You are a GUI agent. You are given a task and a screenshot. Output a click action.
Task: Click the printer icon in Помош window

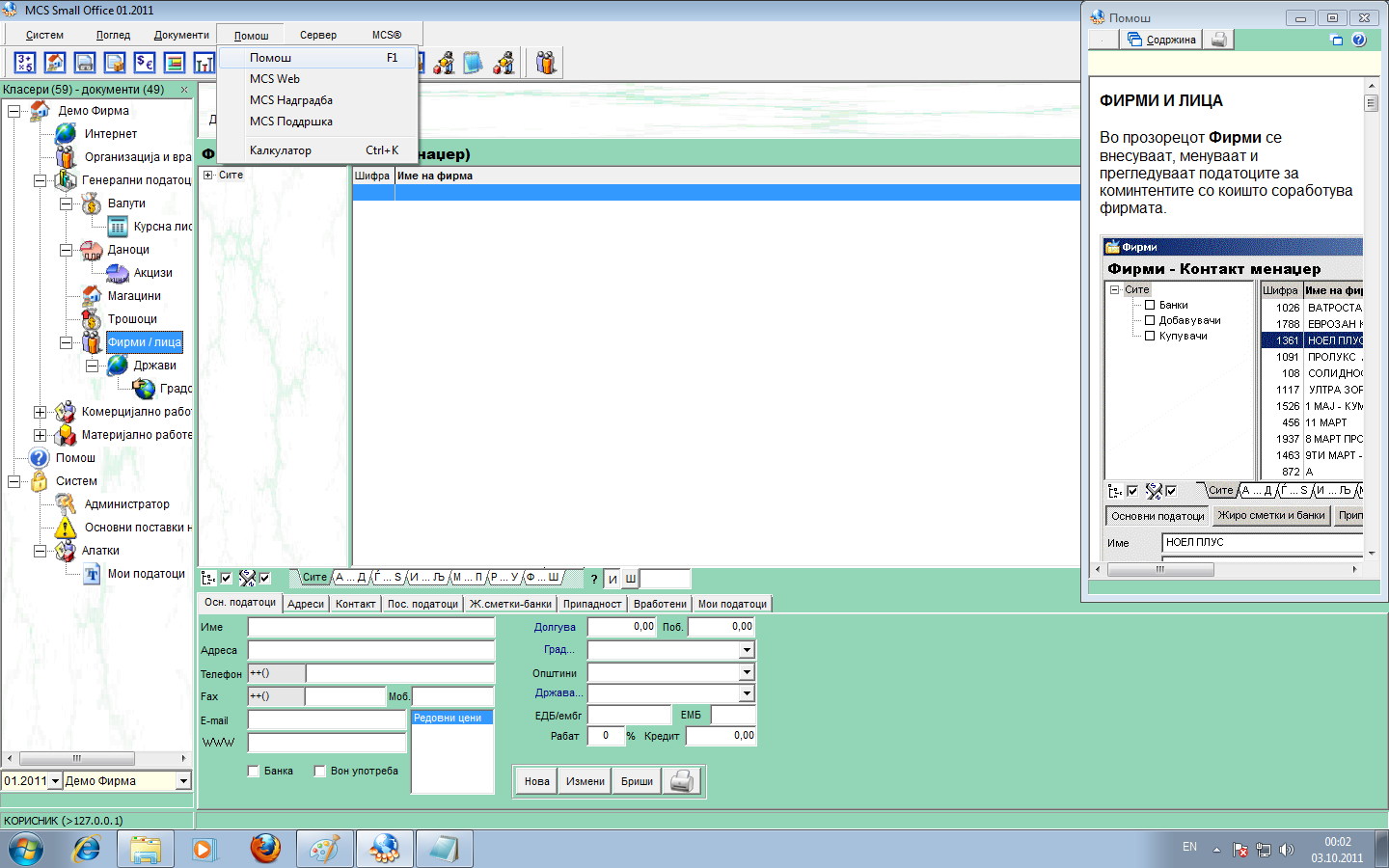1219,40
